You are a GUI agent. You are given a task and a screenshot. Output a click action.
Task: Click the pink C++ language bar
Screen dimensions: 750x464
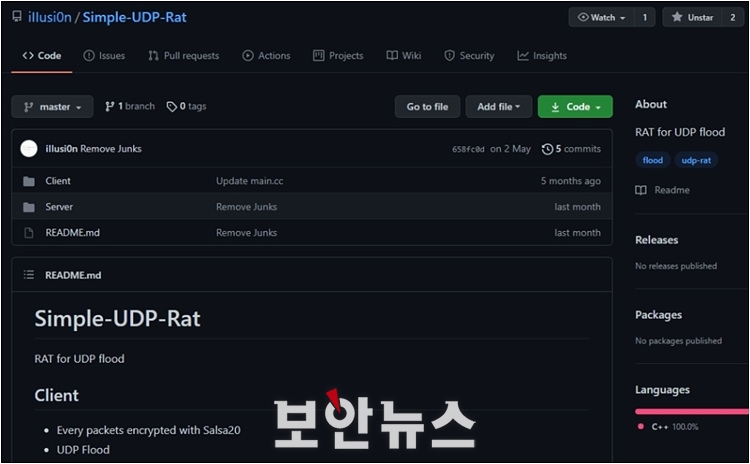pyautogui.click(x=692, y=411)
